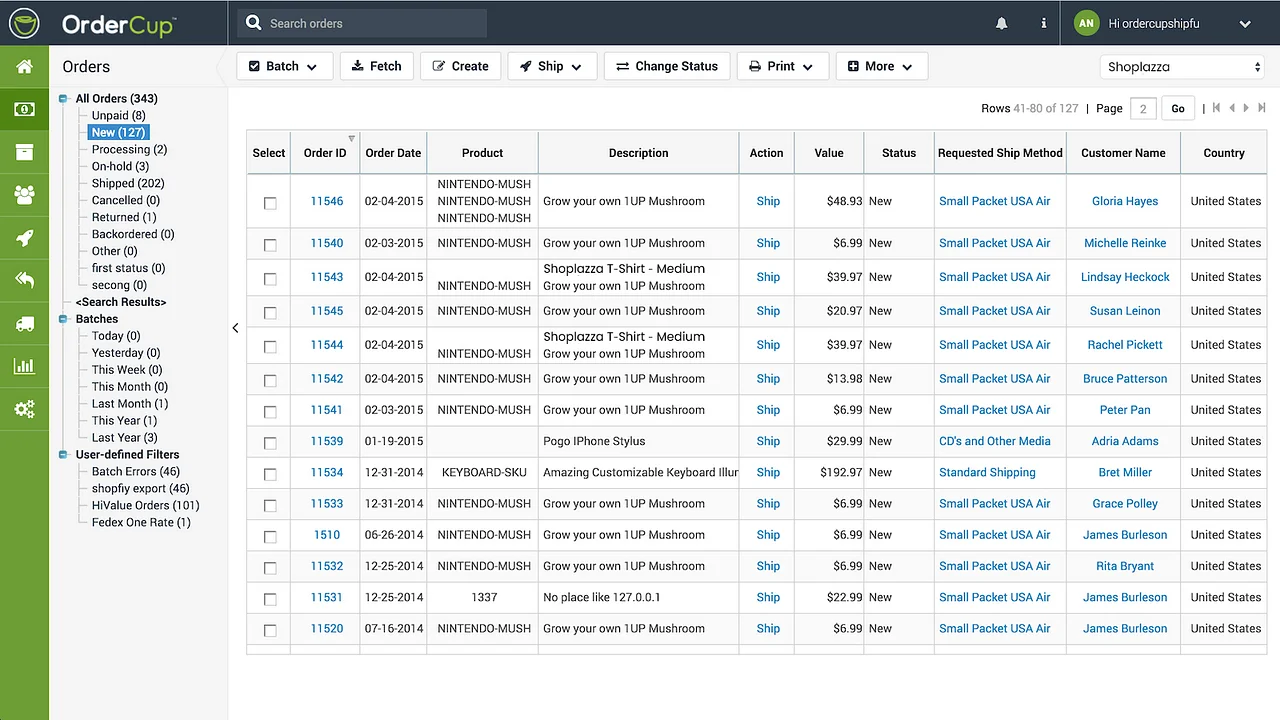The image size is (1280, 720).
Task: Select the checkbox for order 11546
Action: pos(269,202)
